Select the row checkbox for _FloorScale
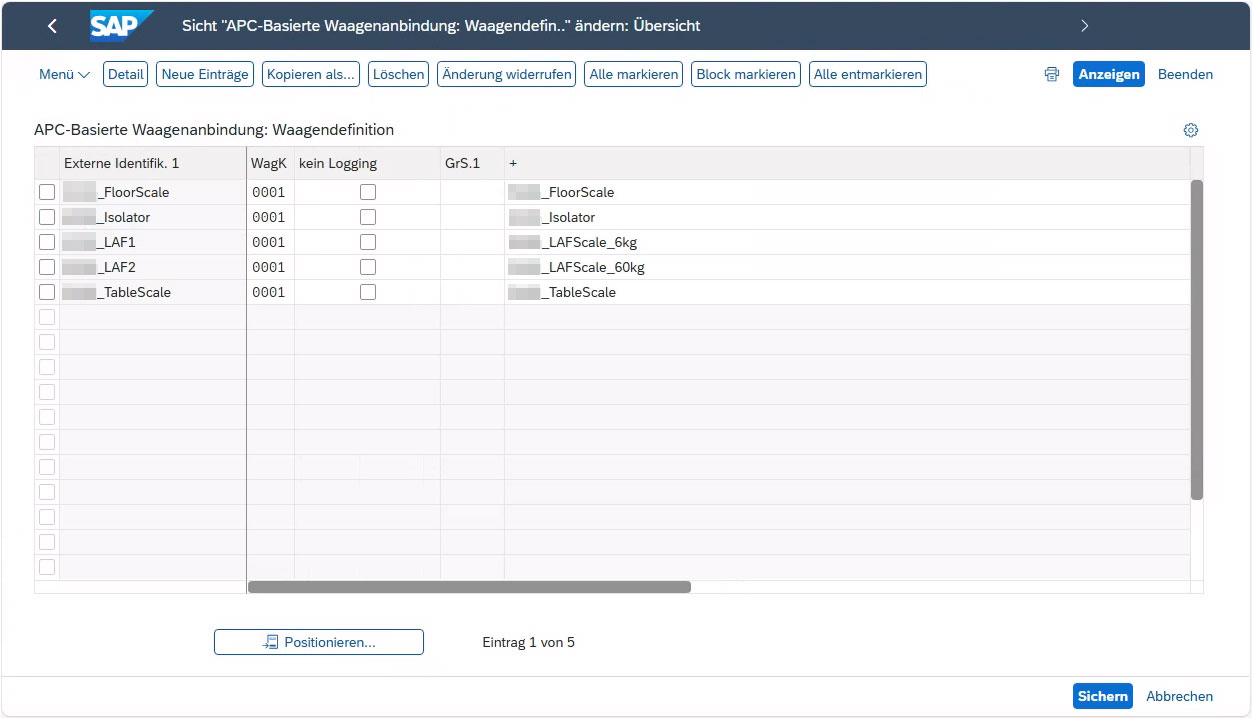1253x719 pixels. point(47,192)
